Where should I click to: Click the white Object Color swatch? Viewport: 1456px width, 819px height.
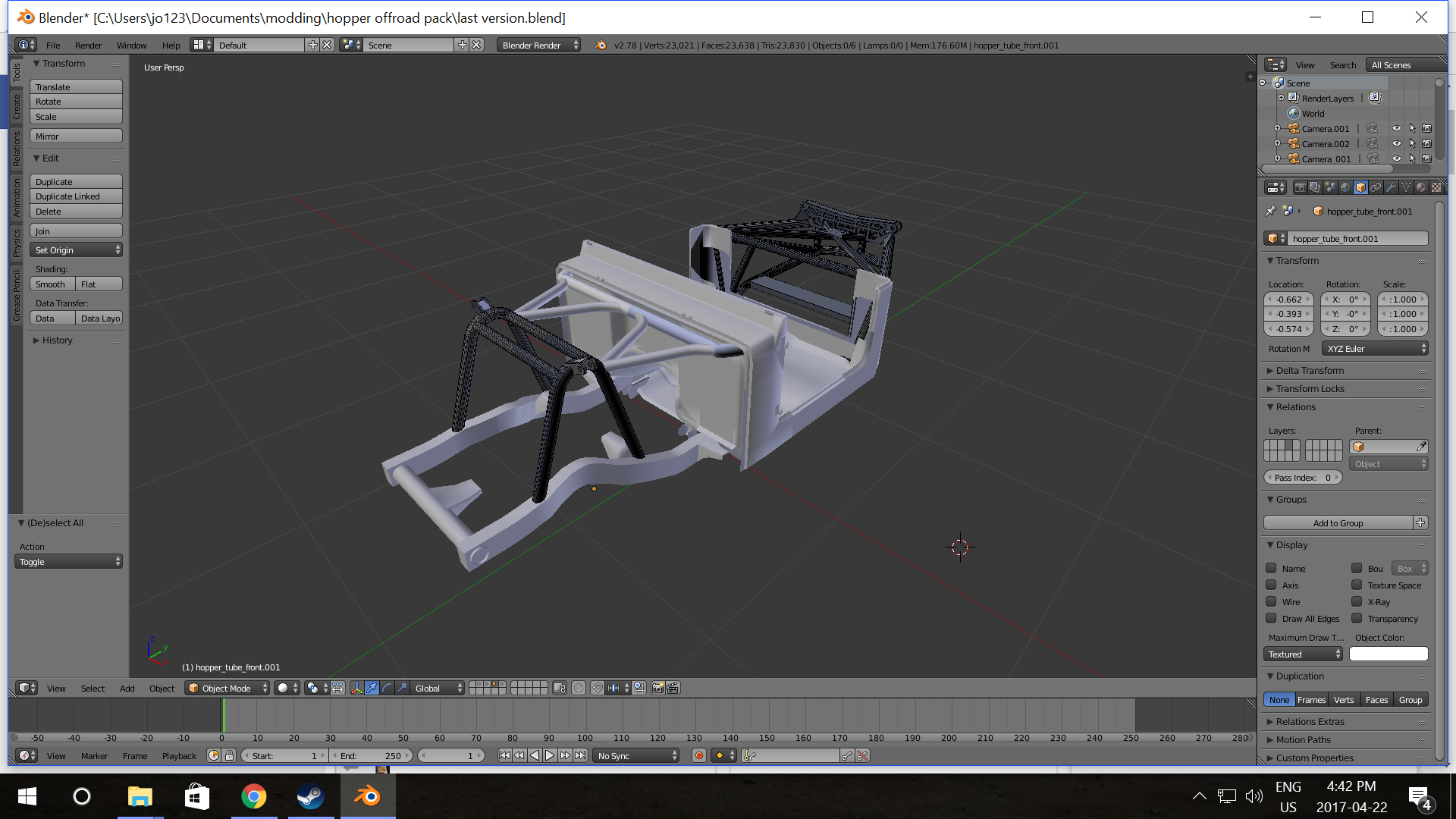click(1389, 654)
